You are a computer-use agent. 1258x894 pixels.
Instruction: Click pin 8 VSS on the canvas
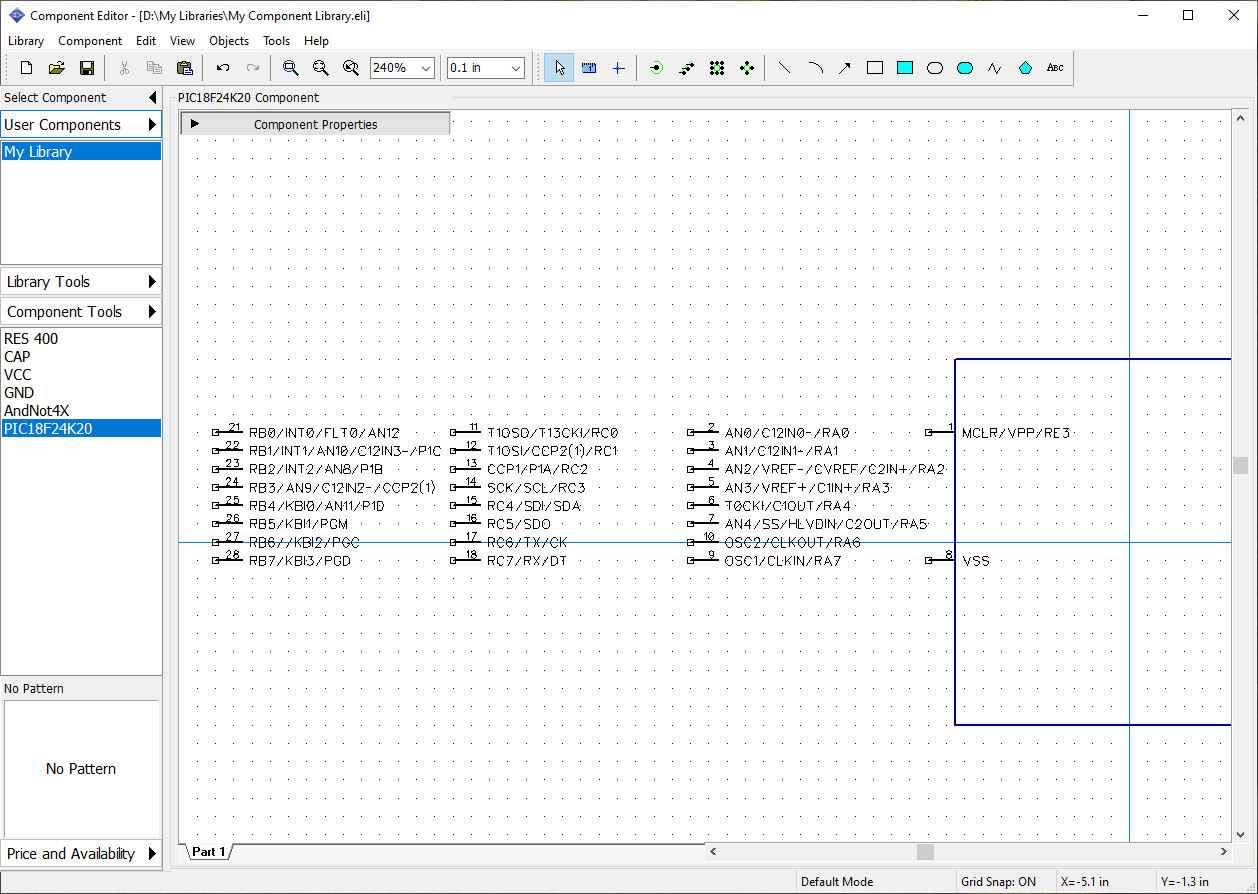957,560
